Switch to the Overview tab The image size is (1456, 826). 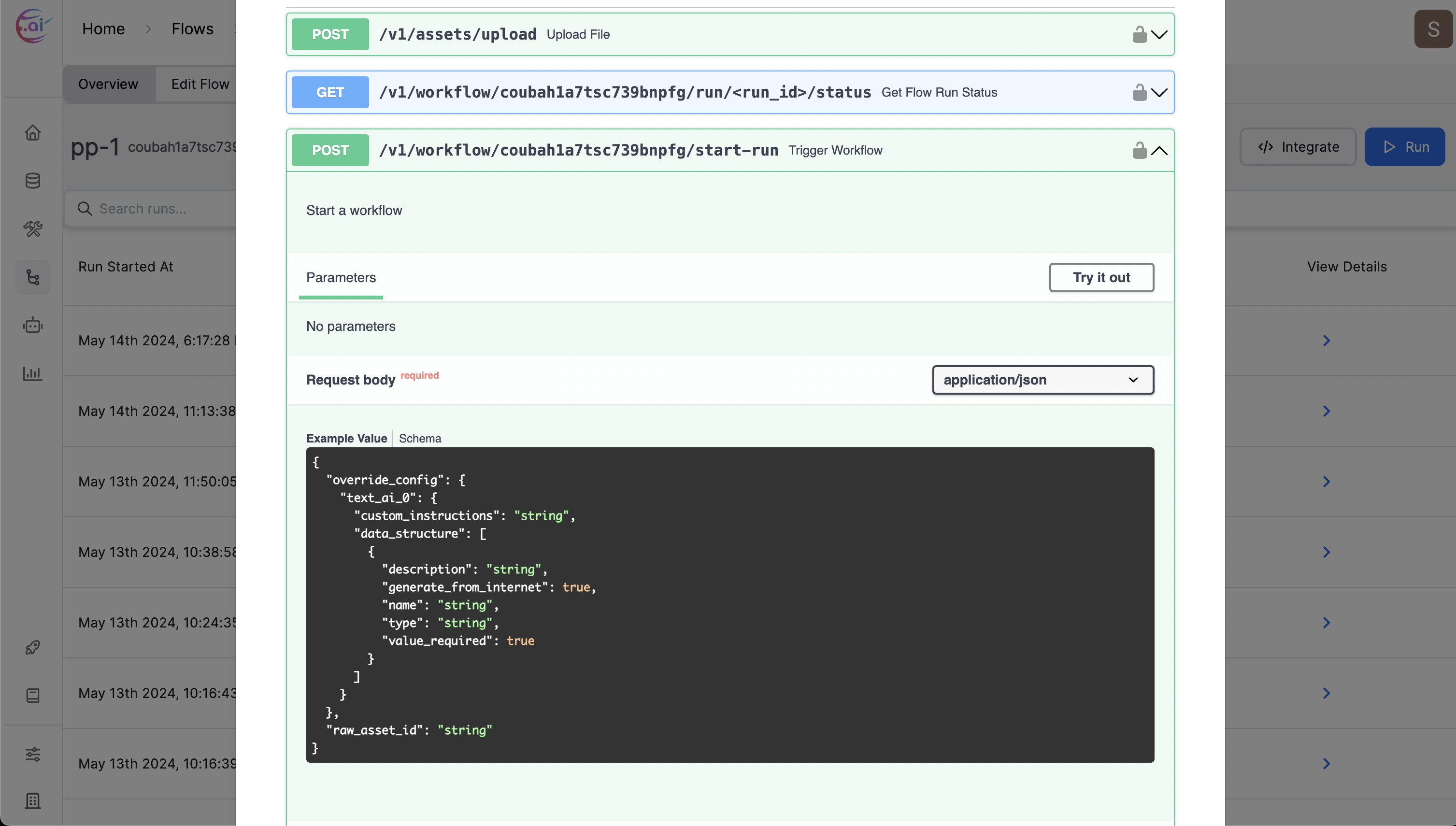[x=108, y=84]
